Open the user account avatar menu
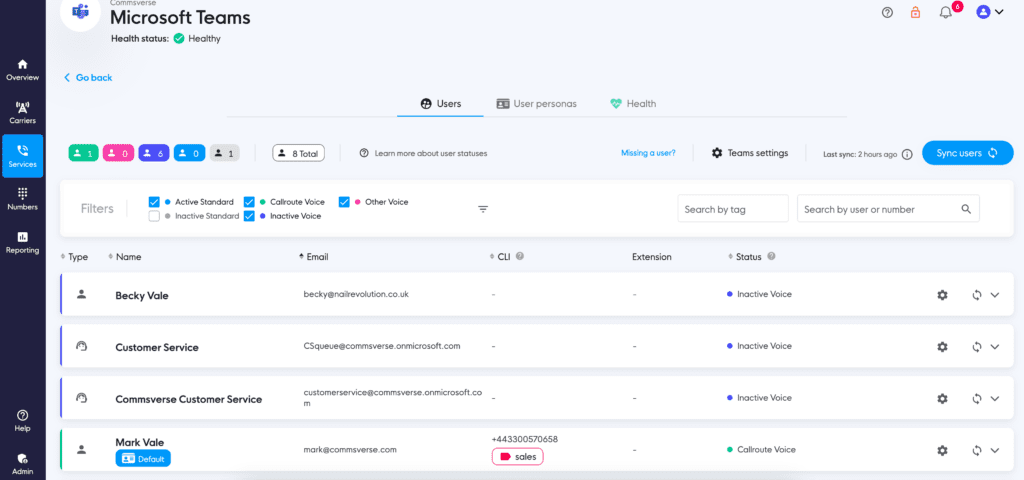 pyautogui.click(x=989, y=12)
